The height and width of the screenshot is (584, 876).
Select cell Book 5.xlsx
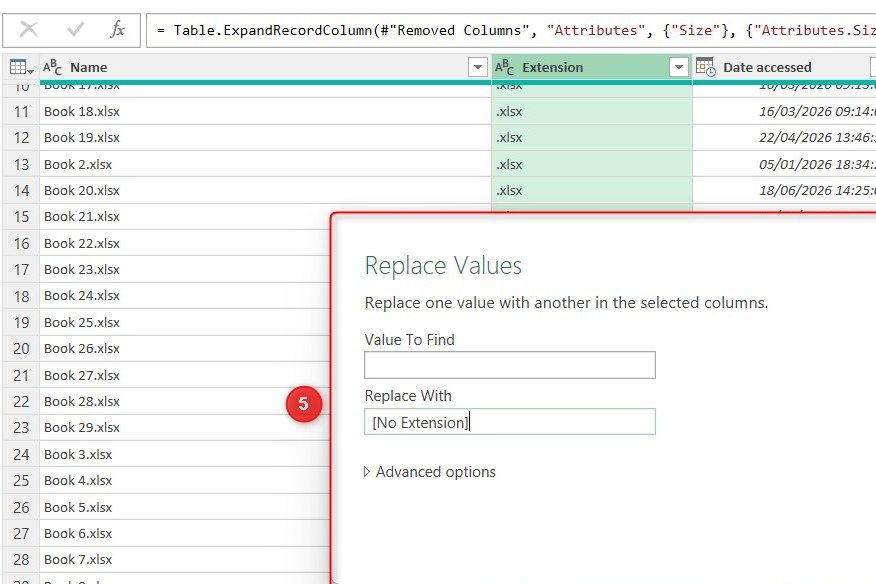click(185, 507)
